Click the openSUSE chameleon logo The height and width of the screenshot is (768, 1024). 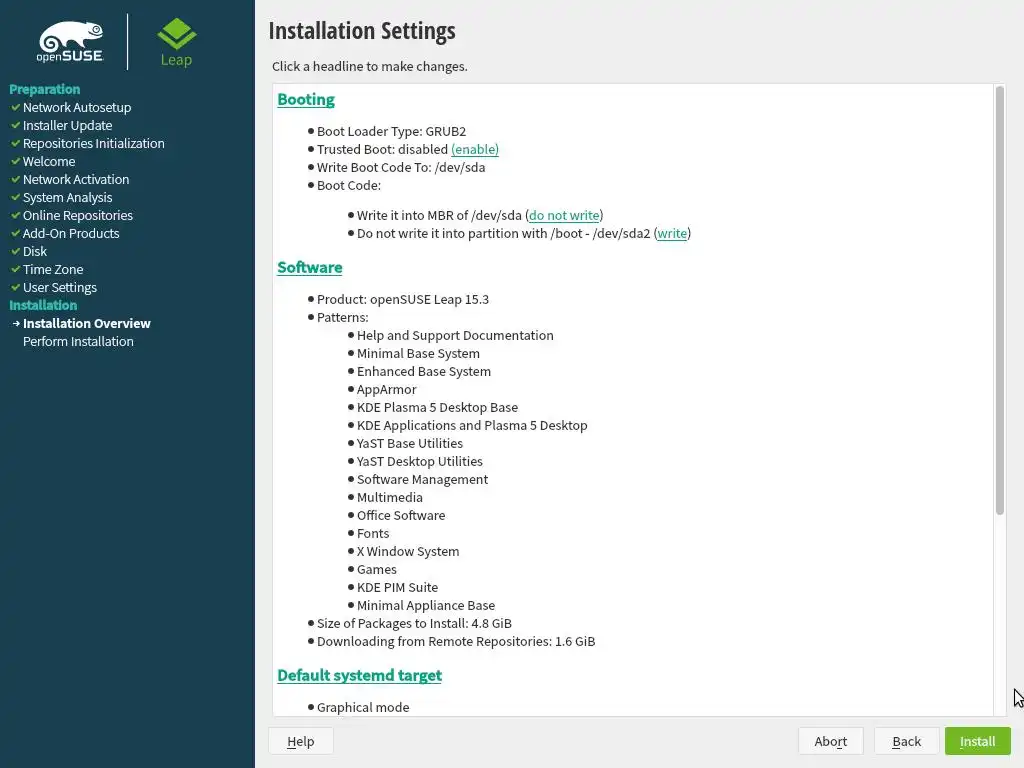(70, 42)
